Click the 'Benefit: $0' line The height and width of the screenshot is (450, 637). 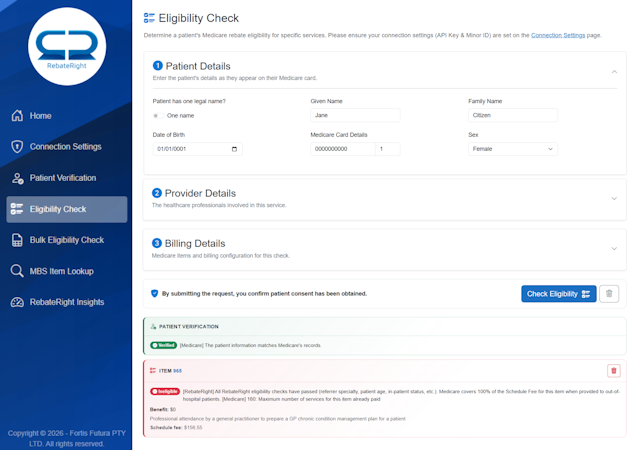(163, 409)
